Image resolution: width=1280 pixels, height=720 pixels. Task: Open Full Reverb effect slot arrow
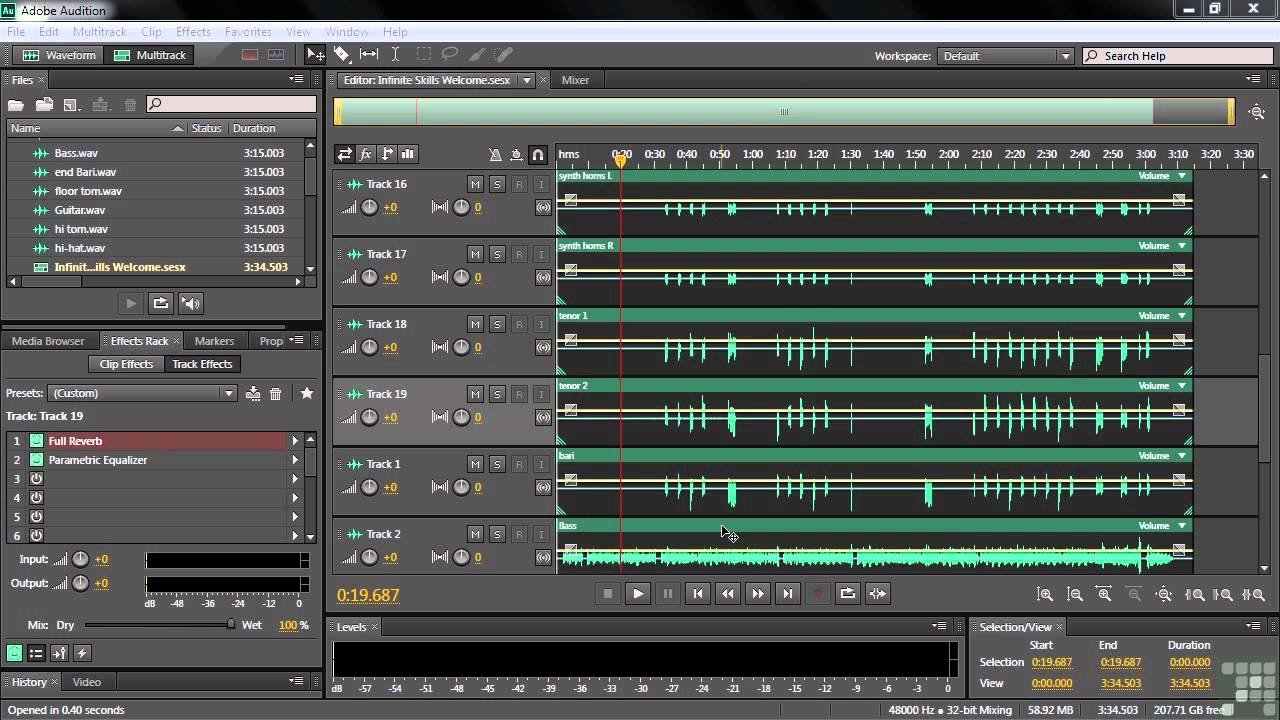295,441
